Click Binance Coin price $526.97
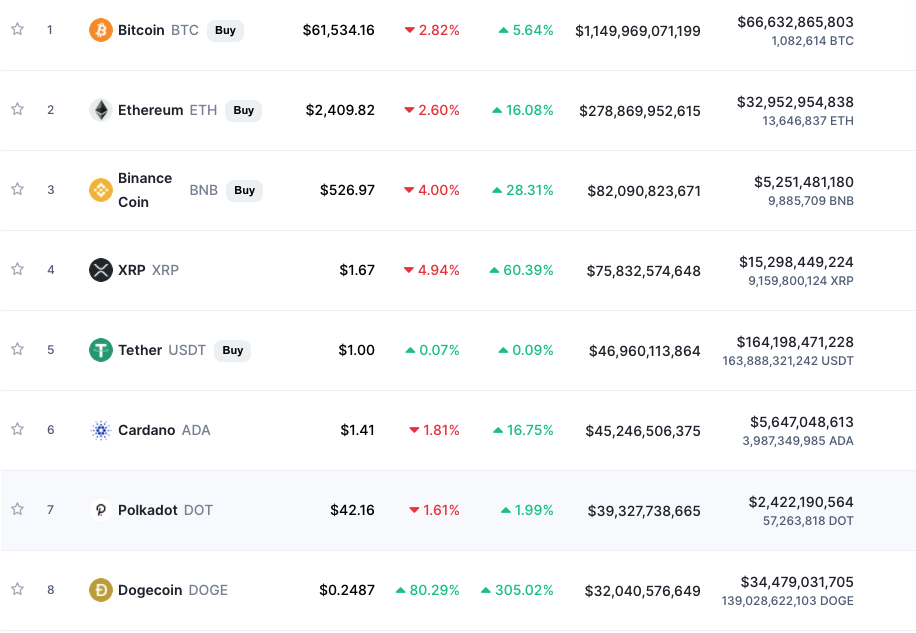Screen dimensions: 916x633 [347, 190]
